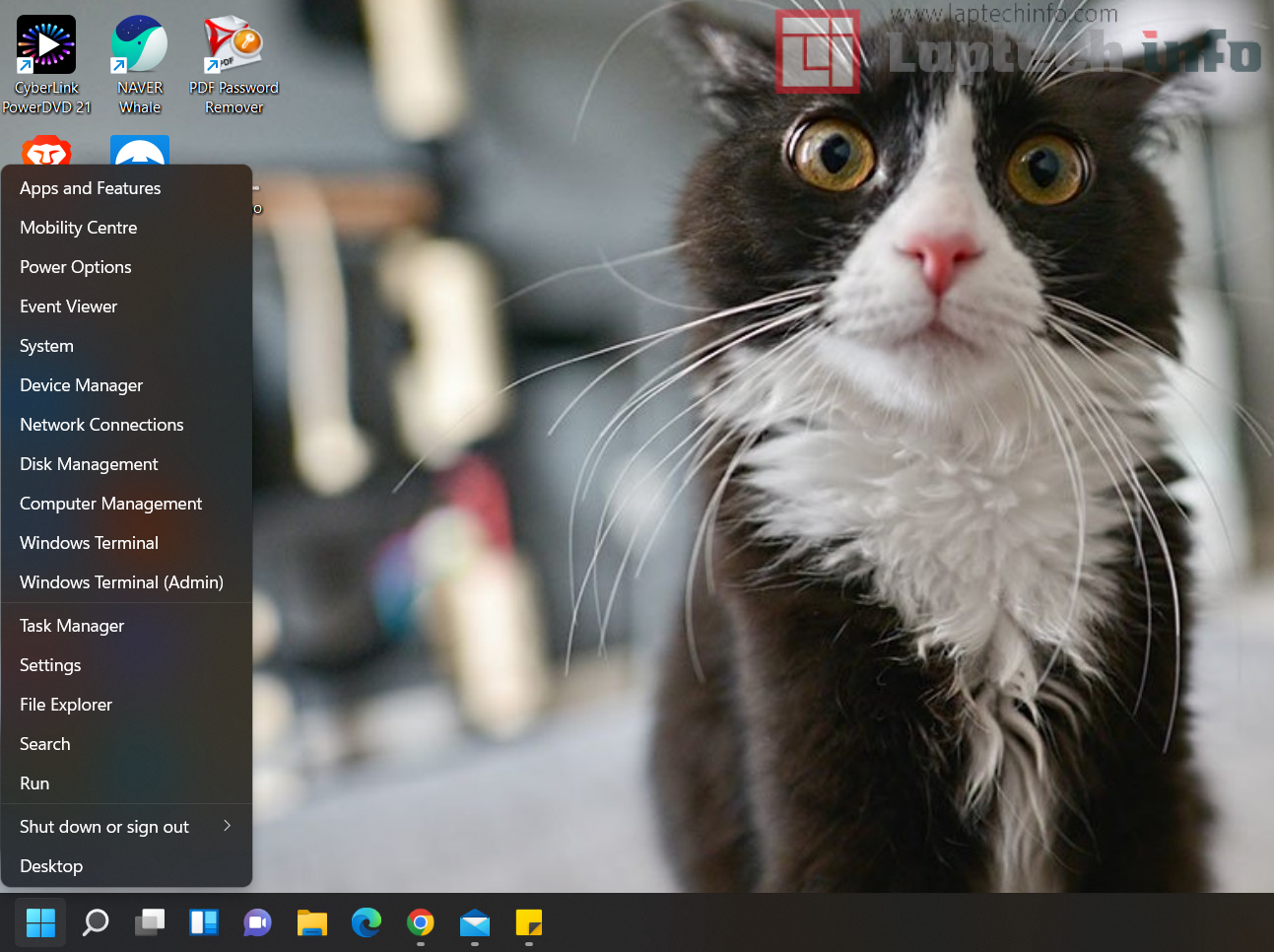Launch PDF Password Remover shortcut
The width and height of the screenshot is (1274, 952).
234,46
